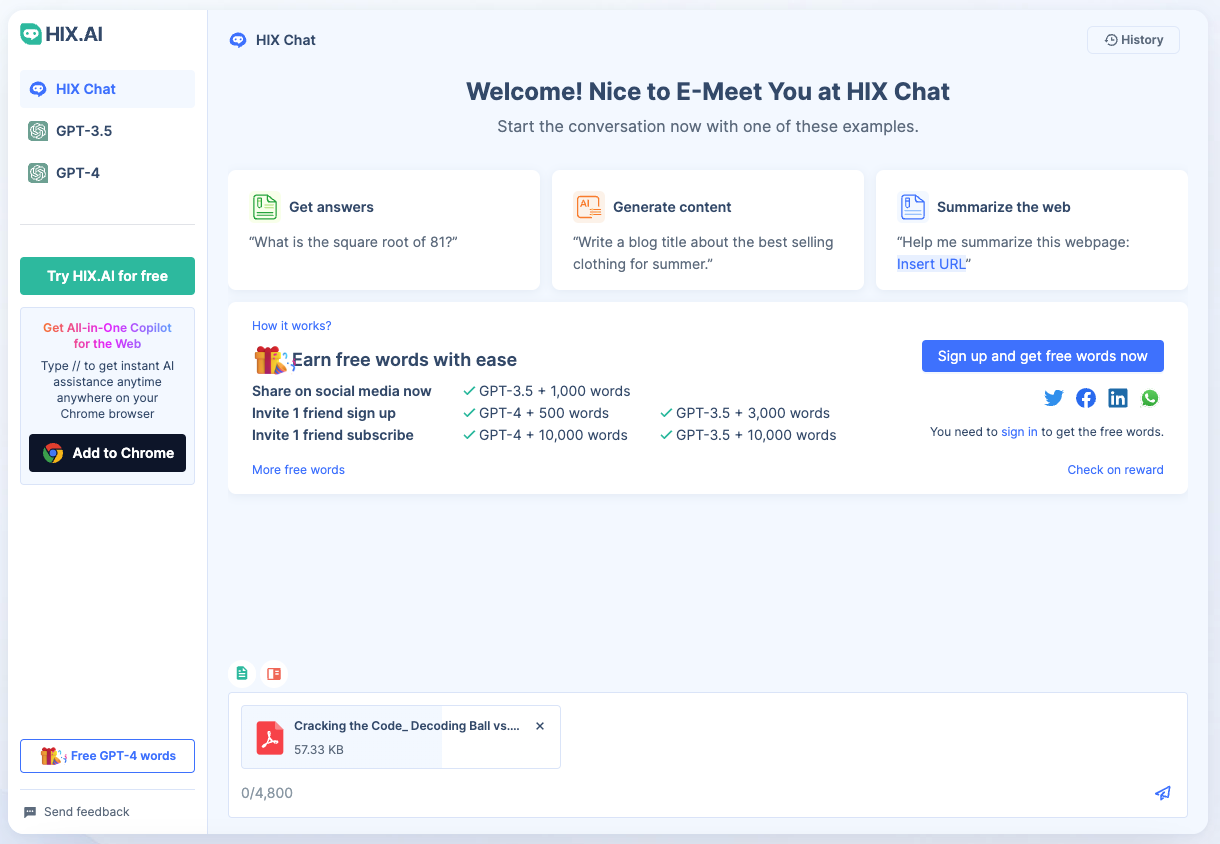This screenshot has width=1220, height=844.
Task: Click the Summarize the web icon
Action: (912, 207)
